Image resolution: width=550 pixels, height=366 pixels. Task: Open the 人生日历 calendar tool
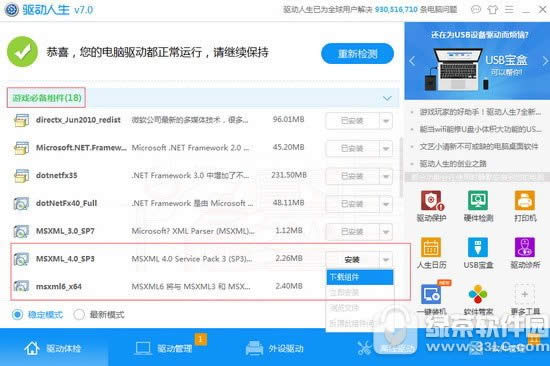[431, 247]
